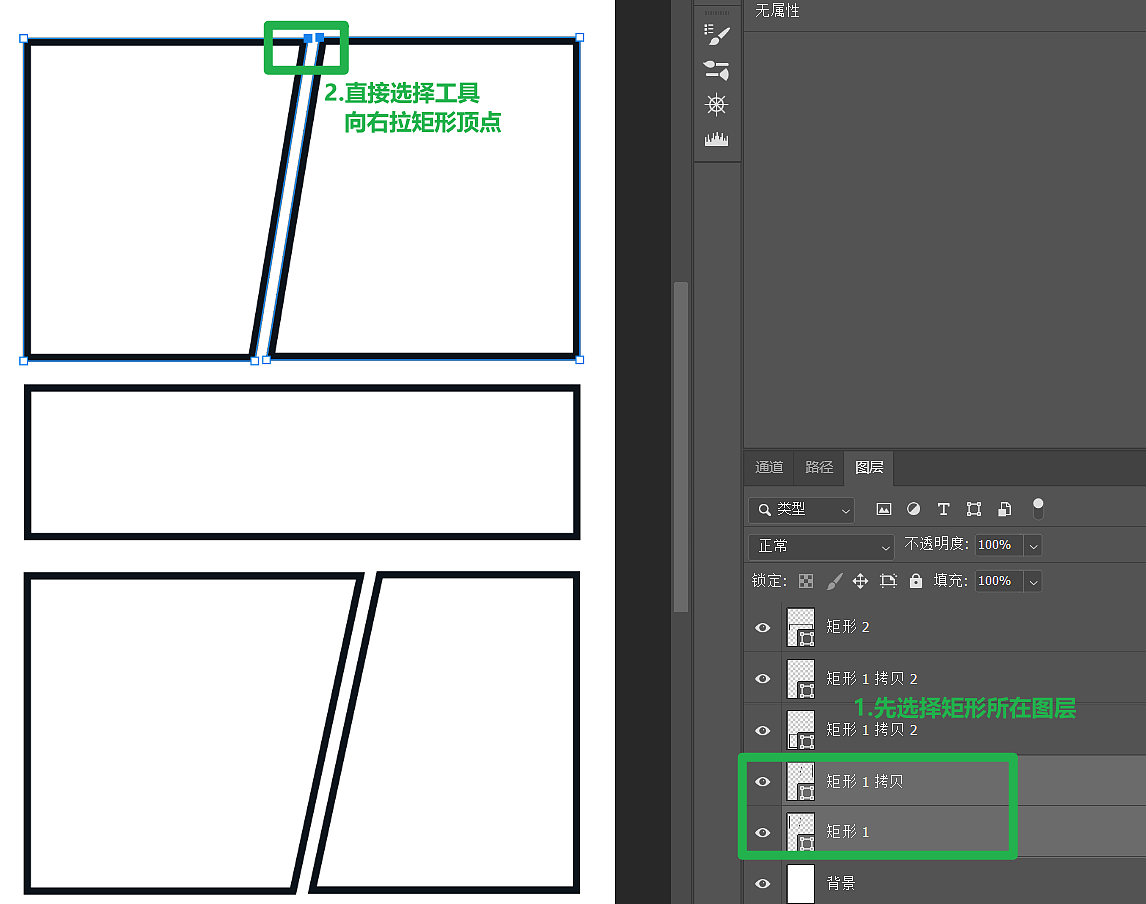This screenshot has height=904, width=1146.
Task: Select the 矩形 2 layer name
Action: (848, 627)
